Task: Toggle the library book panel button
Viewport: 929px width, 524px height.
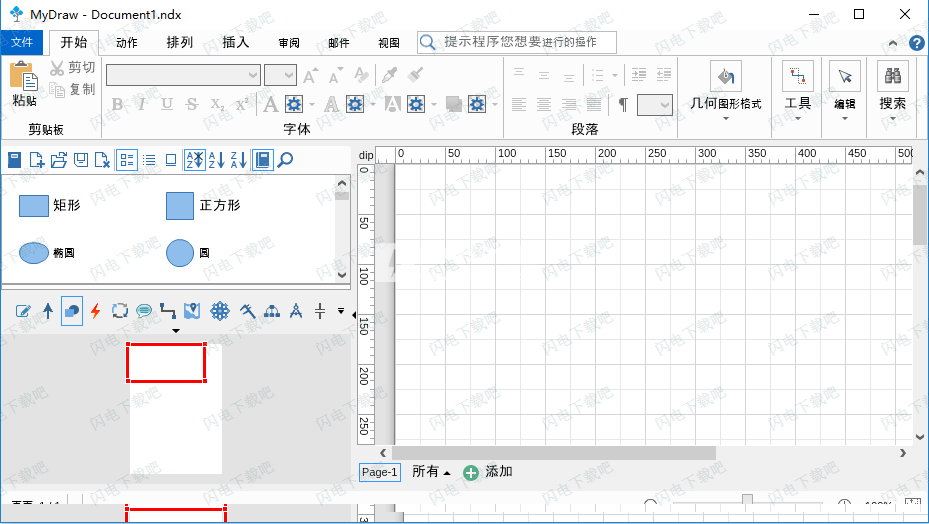Action: tap(262, 160)
